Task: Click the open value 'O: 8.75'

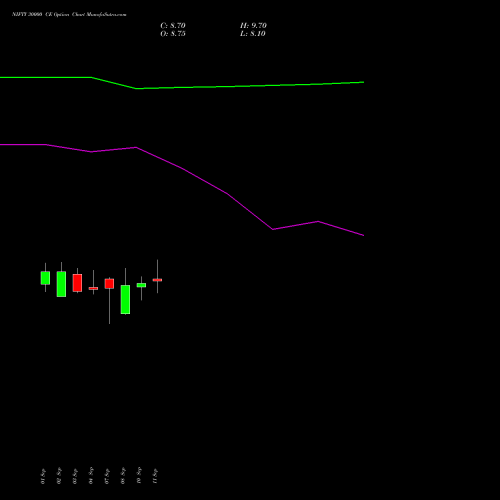Action: pos(173,34)
